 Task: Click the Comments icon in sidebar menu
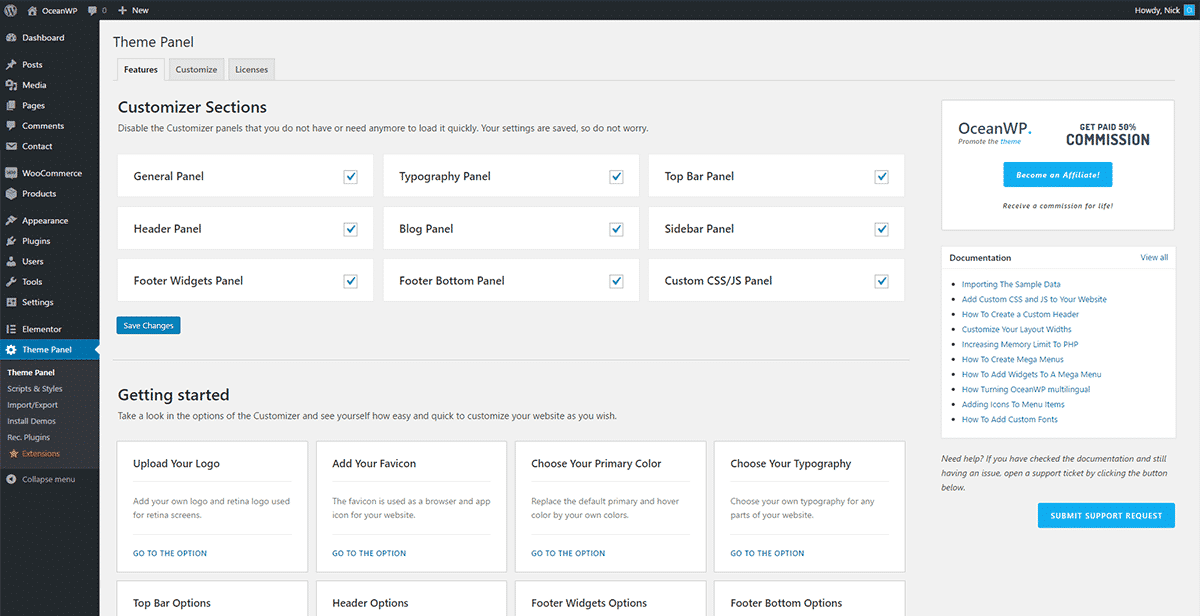tap(11, 126)
